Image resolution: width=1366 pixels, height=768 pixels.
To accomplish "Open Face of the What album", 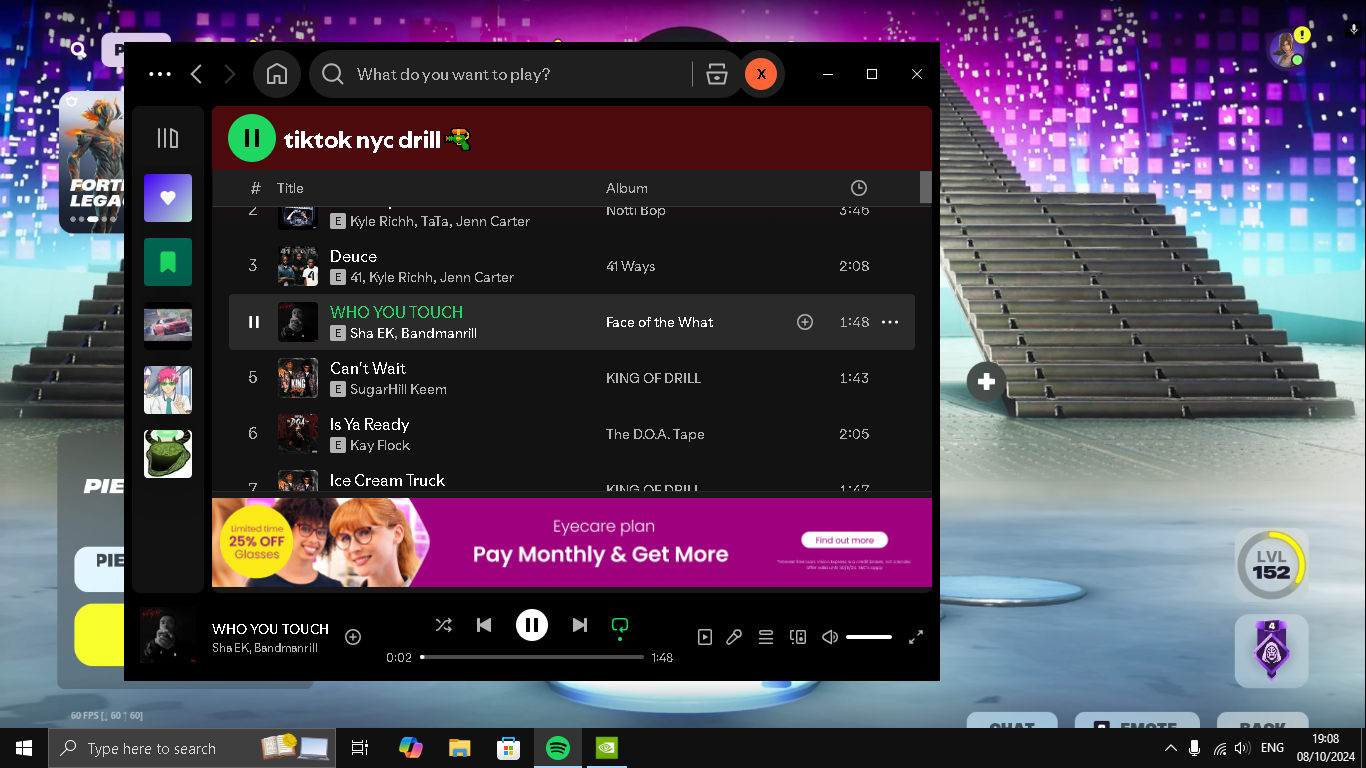I will pyautogui.click(x=660, y=322).
